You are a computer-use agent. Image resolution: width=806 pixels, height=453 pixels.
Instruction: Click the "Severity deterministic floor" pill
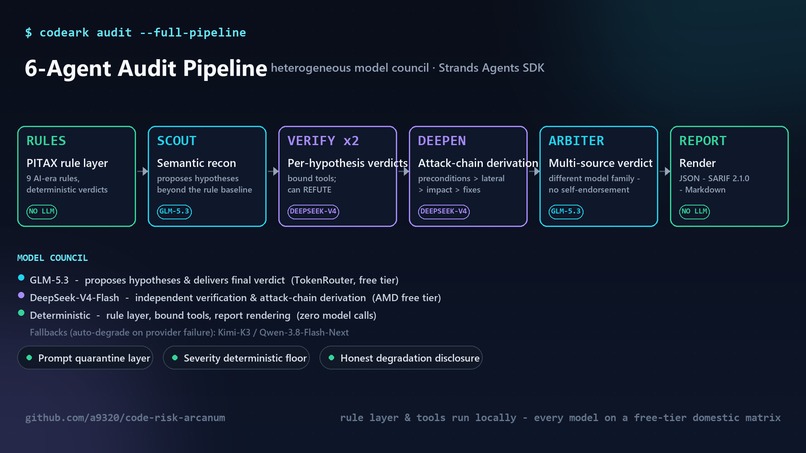pos(236,358)
